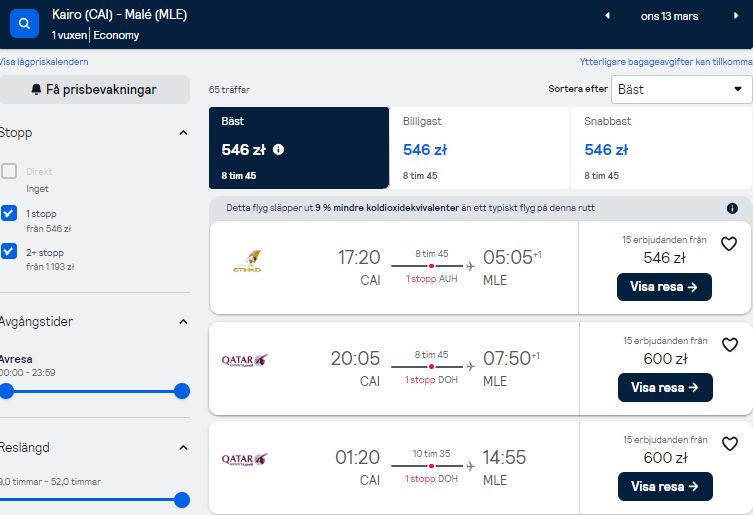Screen dimensions: 753x515
Task: Click Visa resa for Etihad flight
Action: tap(664, 287)
